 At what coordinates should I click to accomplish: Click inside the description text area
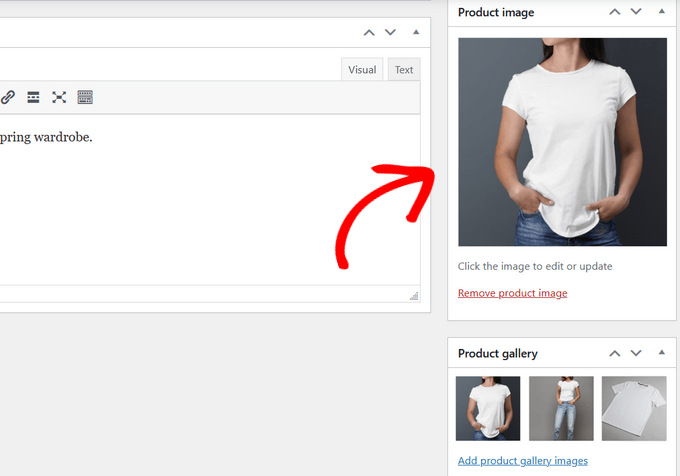point(200,200)
